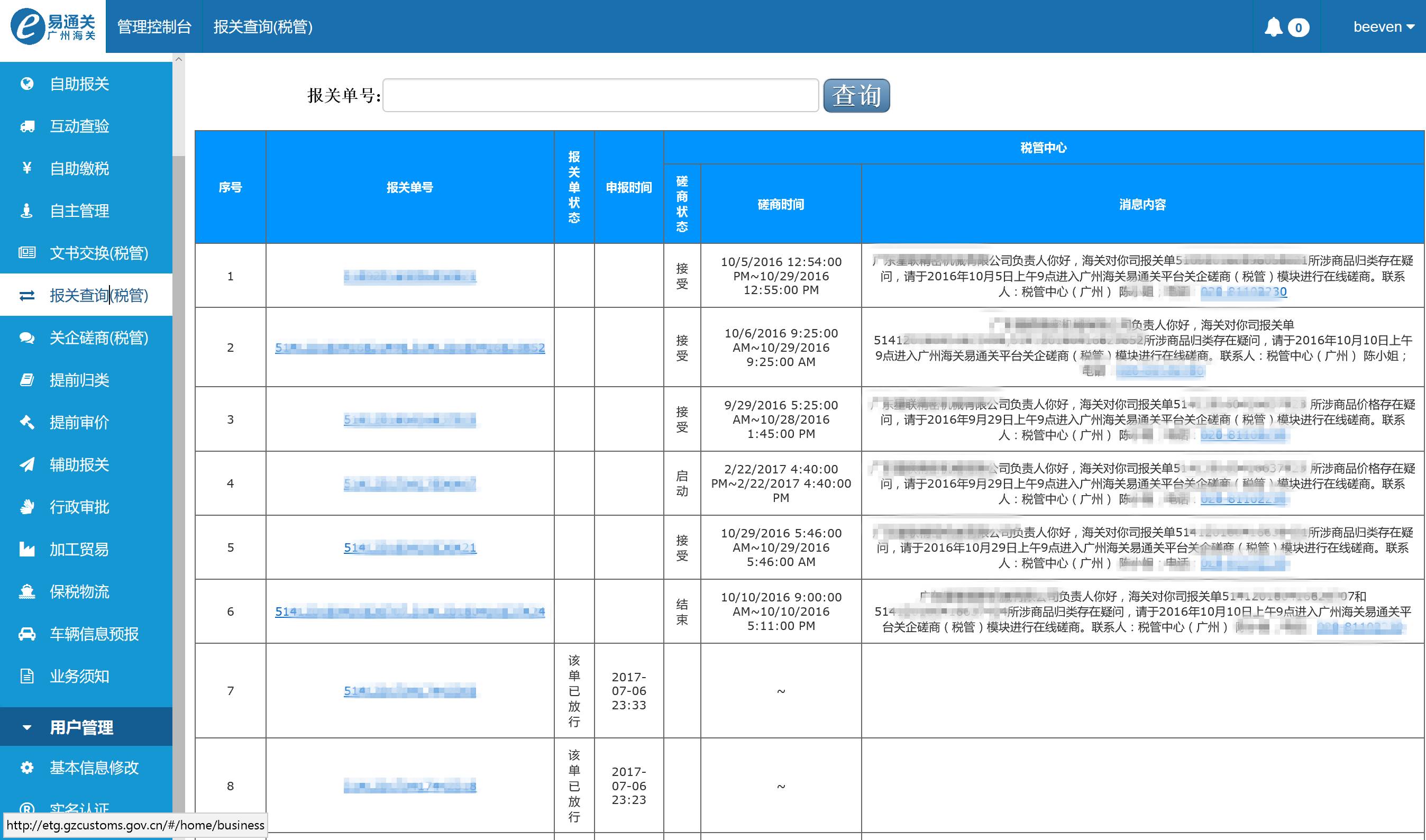Open the declaration number link in row 7

pos(410,690)
